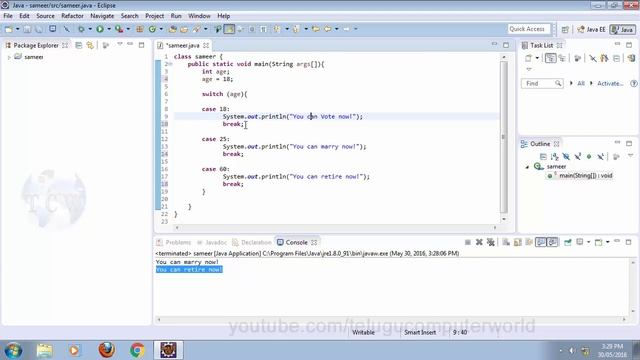Click Sort alphabetically icon in Outline
The height and width of the screenshot is (360, 640).
pos(554,156)
